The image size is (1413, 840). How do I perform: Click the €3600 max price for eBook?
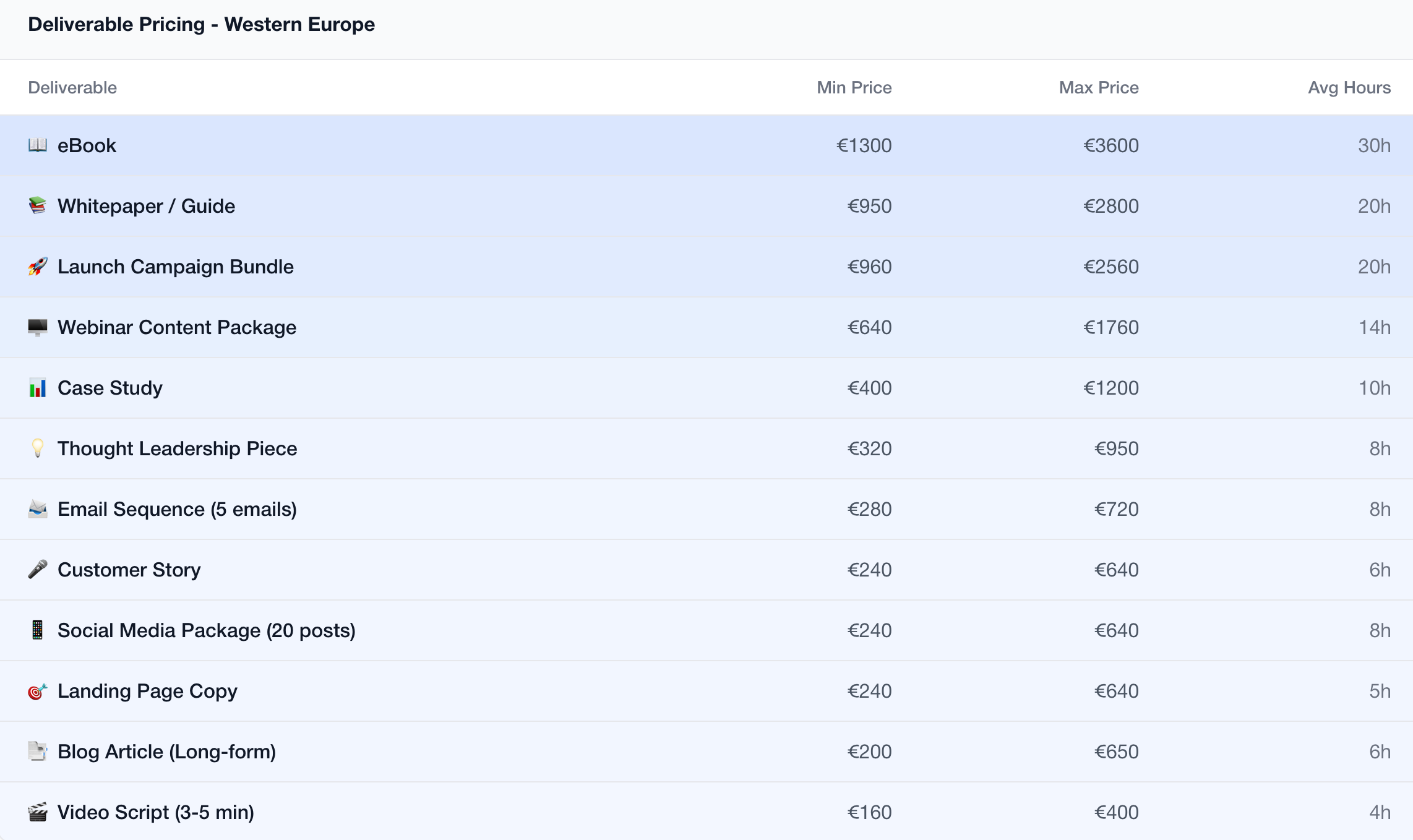point(1111,145)
